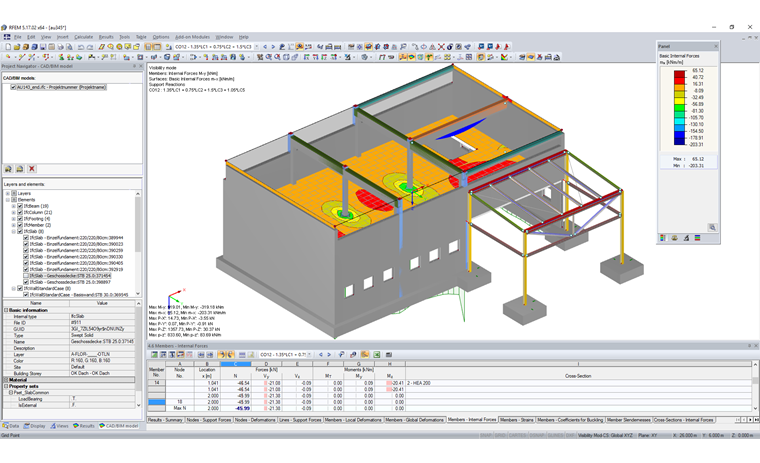760x463 pixels.
Task: Check the IfcSlab Geschossdecke 371454 checkbox
Action: tap(26, 275)
